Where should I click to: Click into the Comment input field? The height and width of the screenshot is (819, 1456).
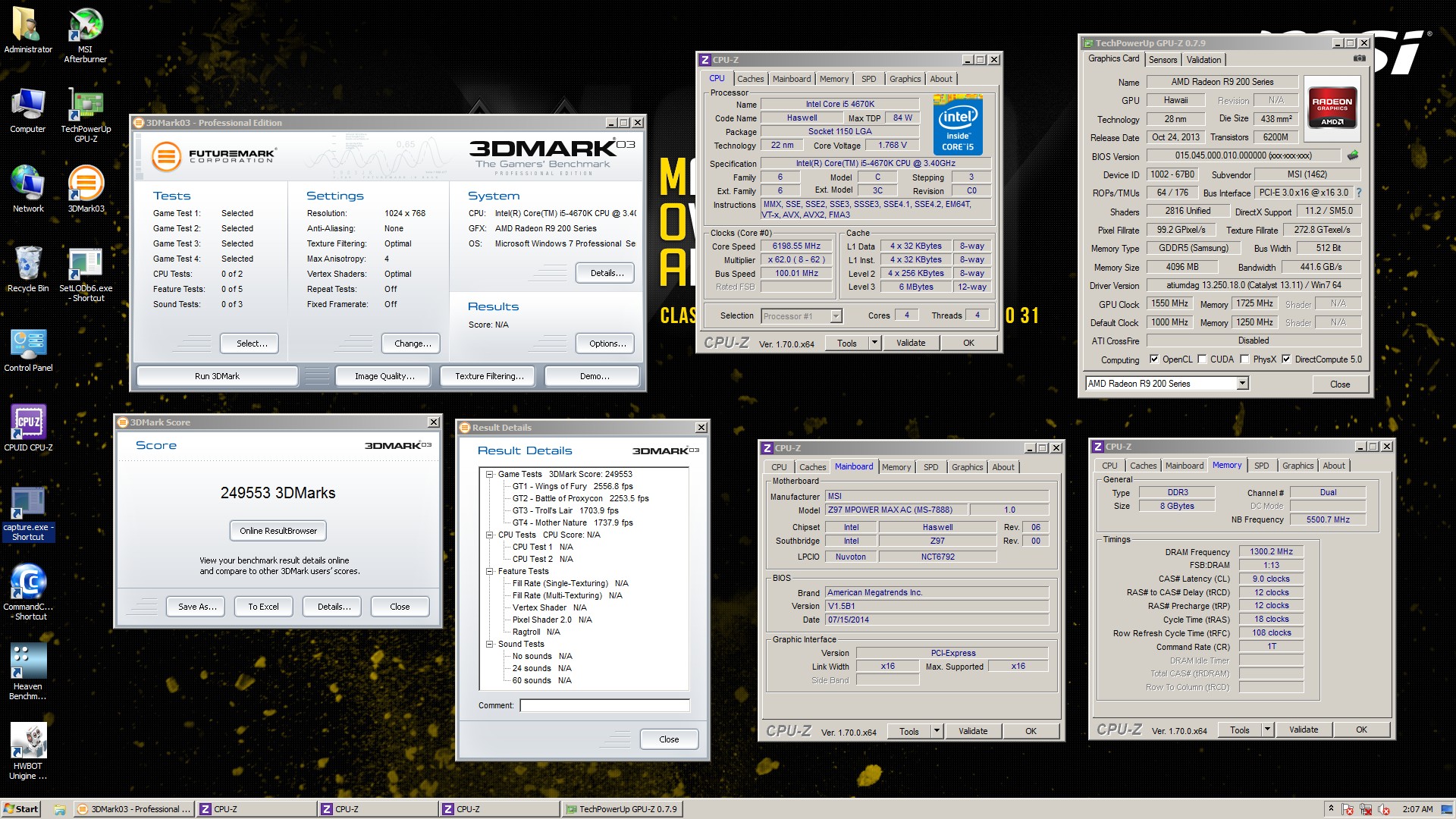(604, 705)
